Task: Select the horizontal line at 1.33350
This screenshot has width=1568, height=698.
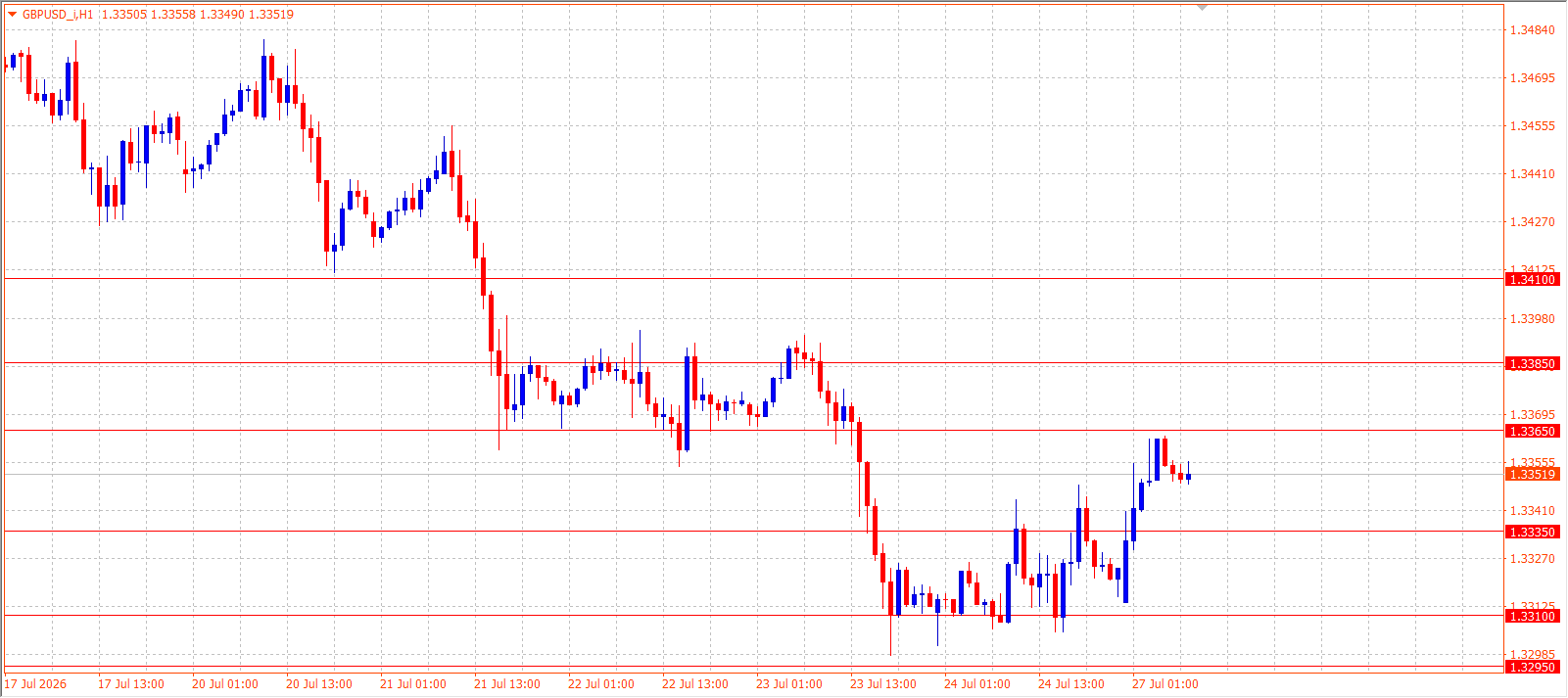Action: 754,532
